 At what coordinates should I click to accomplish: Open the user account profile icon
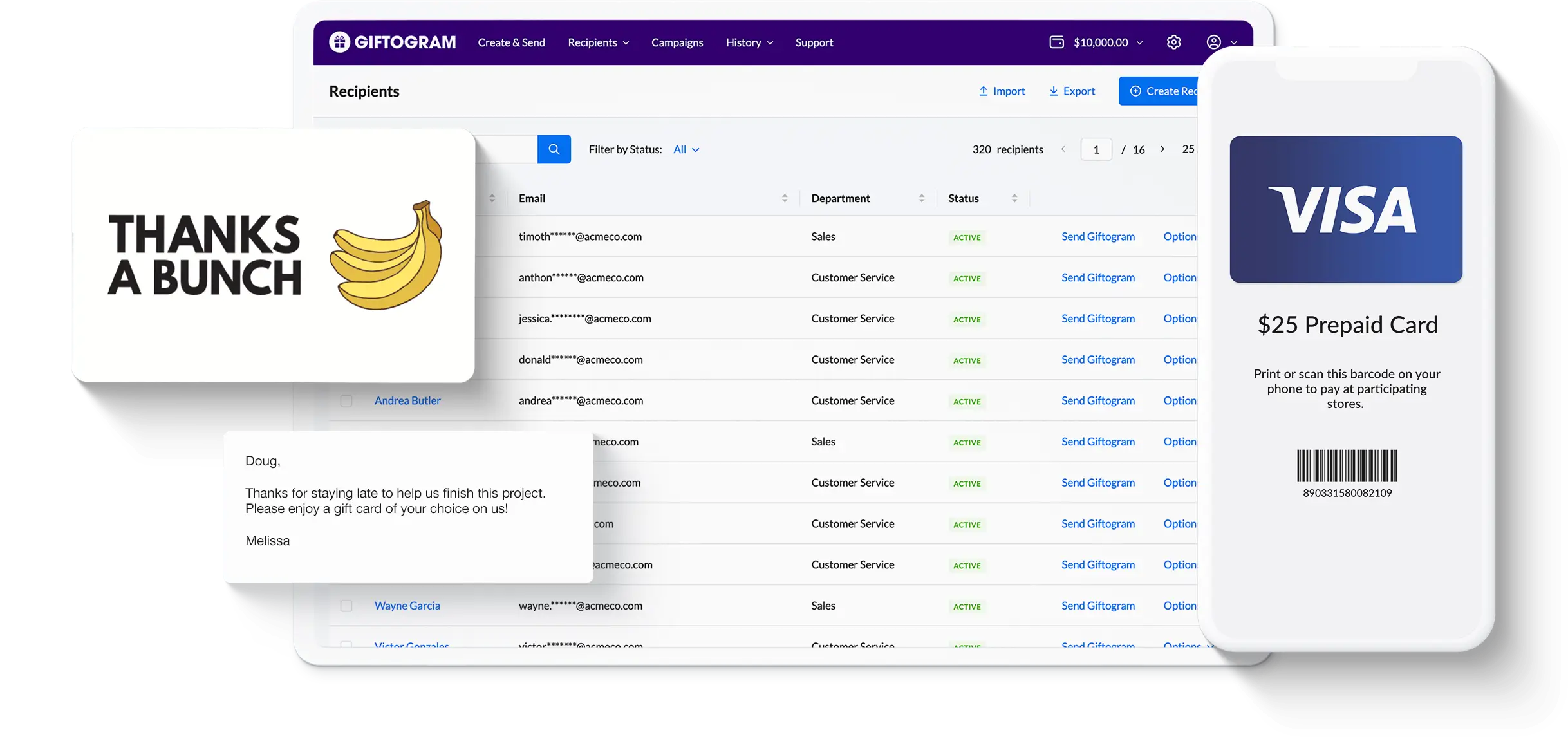(x=1213, y=42)
